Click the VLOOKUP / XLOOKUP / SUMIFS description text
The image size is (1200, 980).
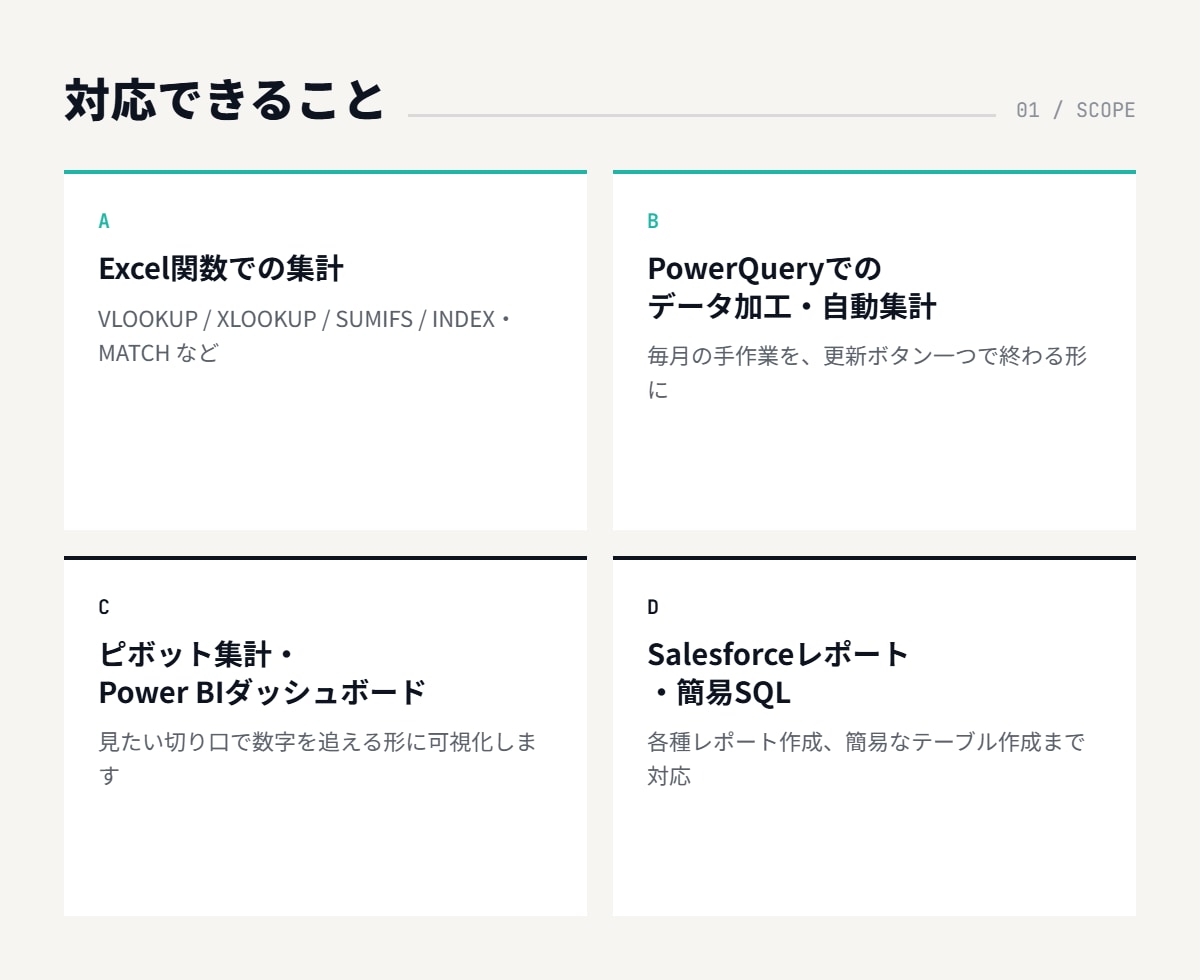[x=305, y=336]
